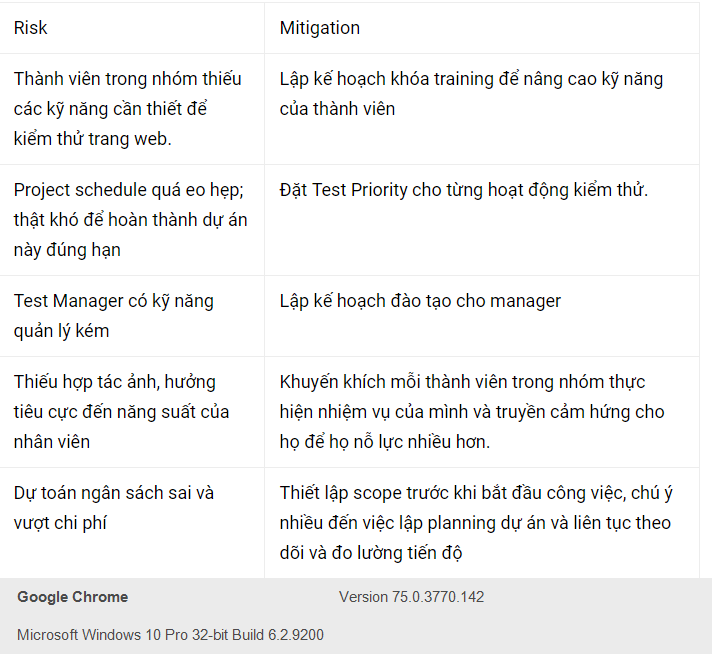Click the Microsoft Windows 10 Pro build text
The height and width of the screenshot is (654, 712).
170,635
